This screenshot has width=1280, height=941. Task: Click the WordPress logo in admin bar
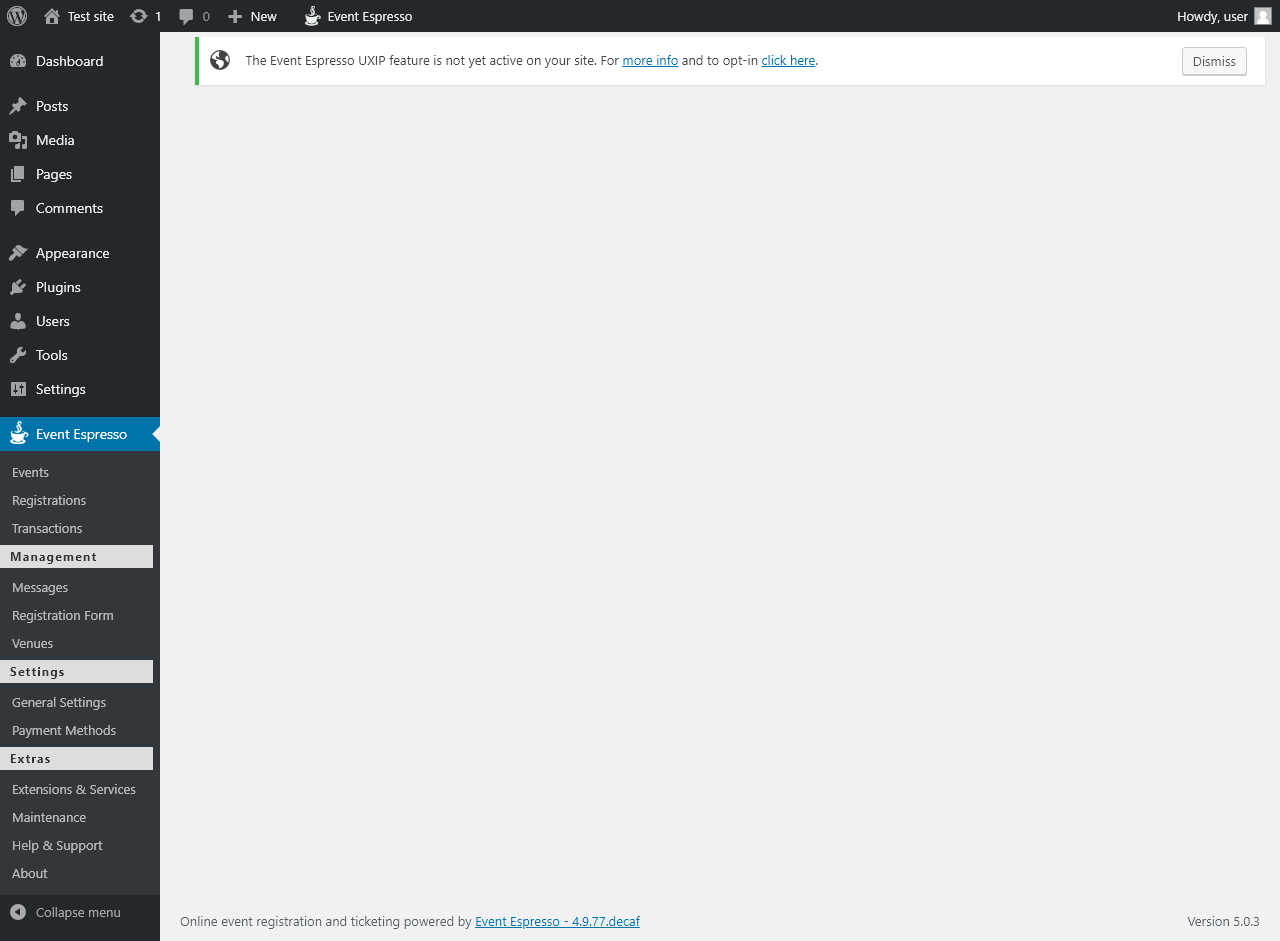tap(18, 16)
